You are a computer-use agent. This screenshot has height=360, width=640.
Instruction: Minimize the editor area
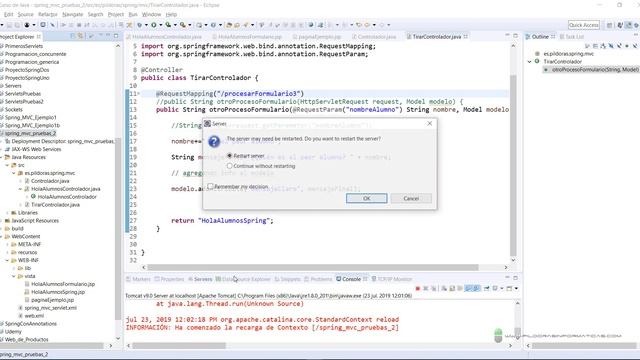(x=507, y=36)
